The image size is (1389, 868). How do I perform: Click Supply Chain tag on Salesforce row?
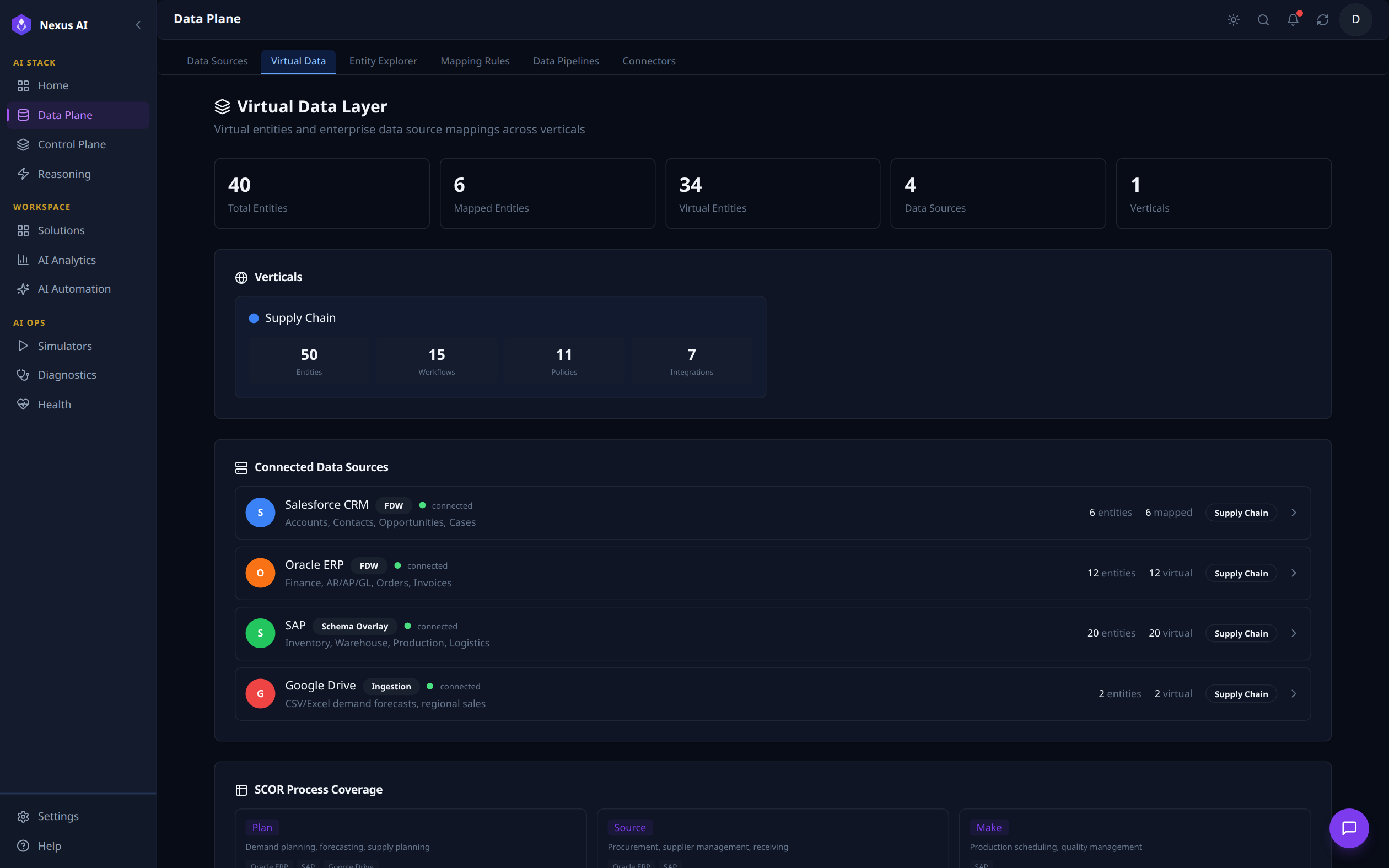(x=1241, y=513)
